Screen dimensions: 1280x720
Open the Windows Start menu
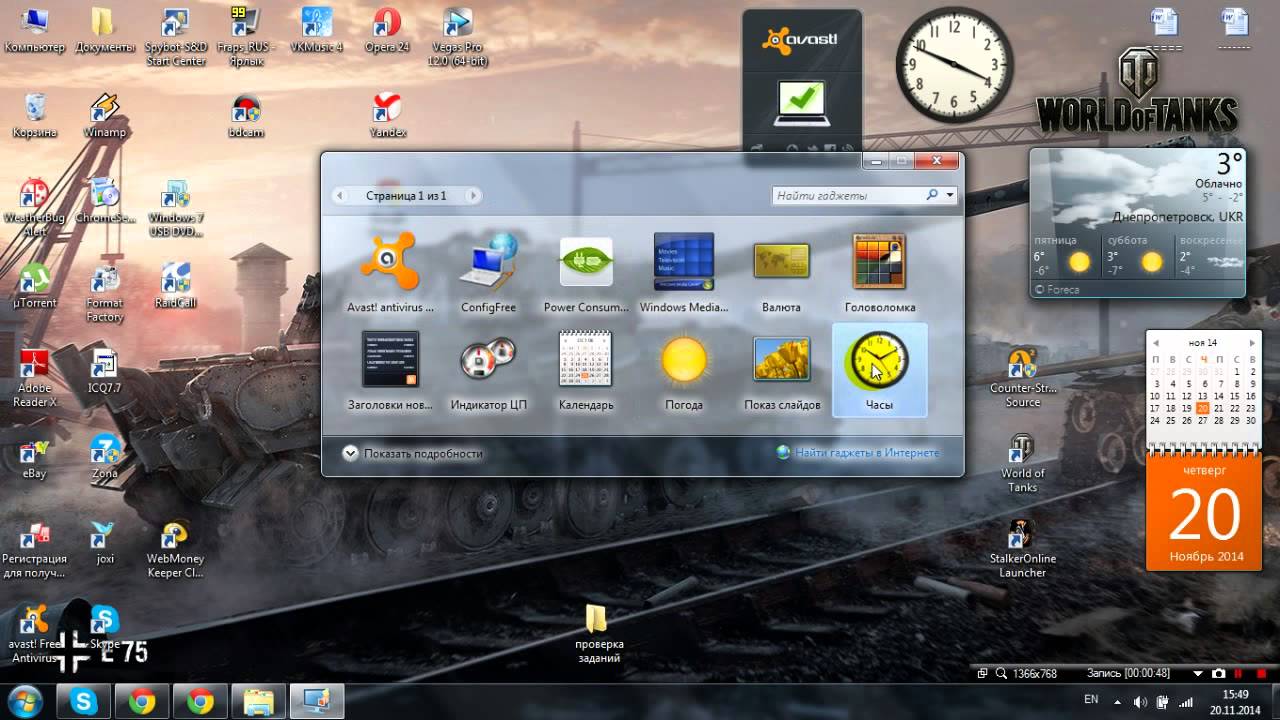(23, 702)
